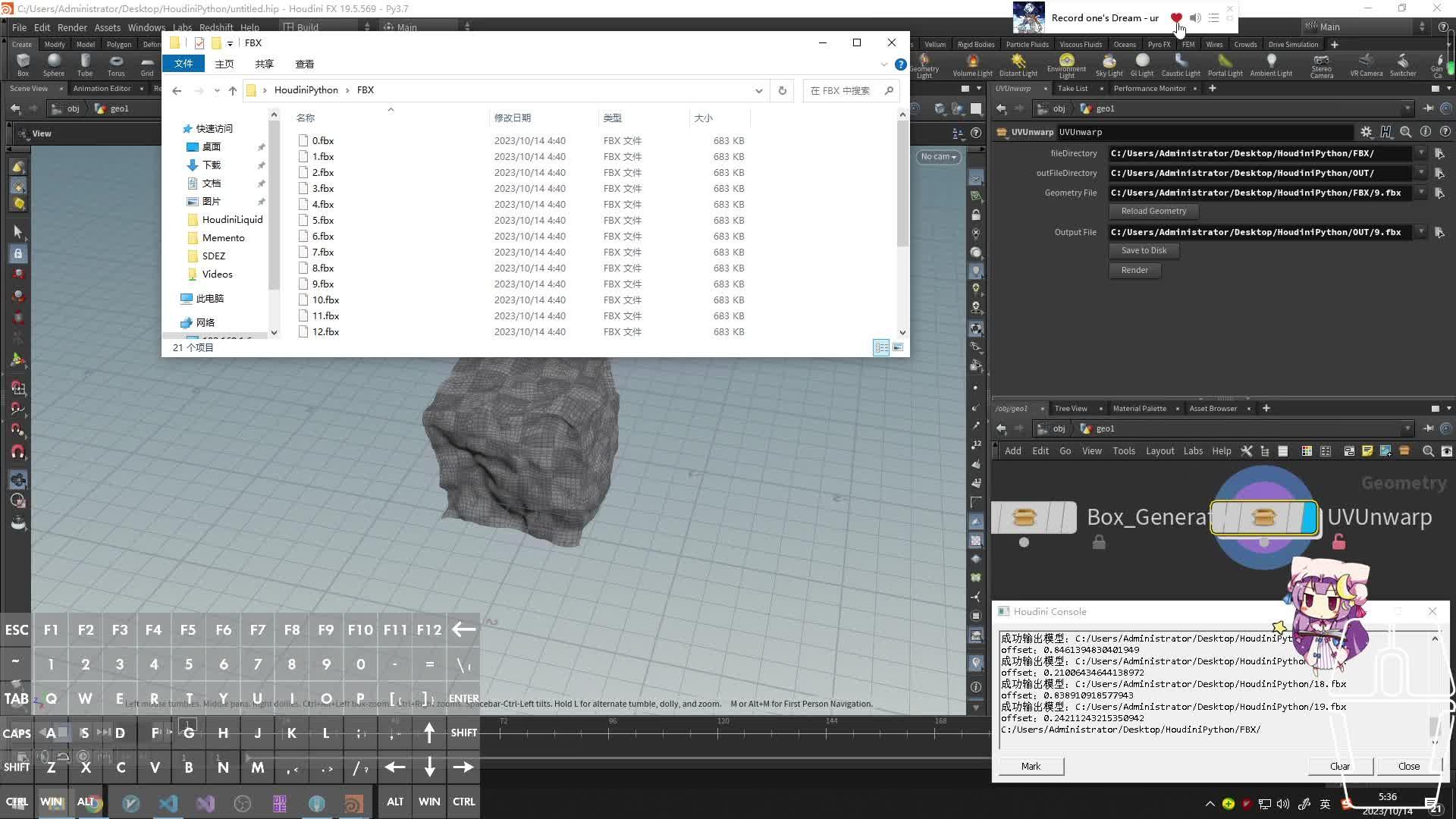
Task: Switch to the Material Palette tab
Action: pos(1139,408)
